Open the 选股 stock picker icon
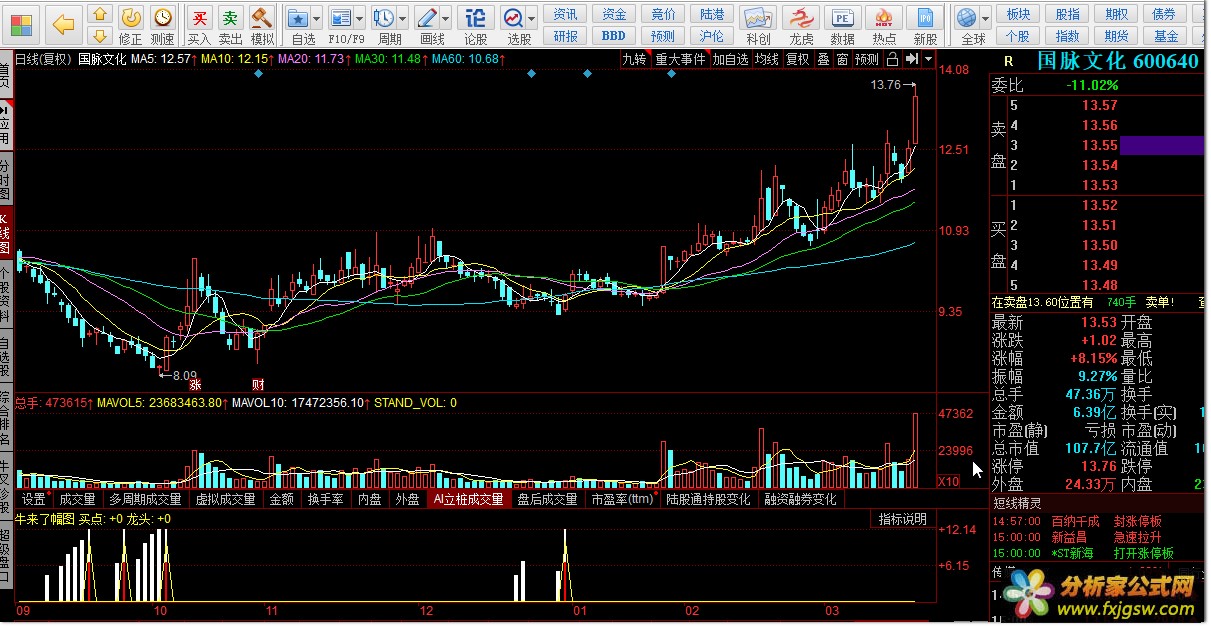The width and height of the screenshot is (1211, 626). (513, 18)
